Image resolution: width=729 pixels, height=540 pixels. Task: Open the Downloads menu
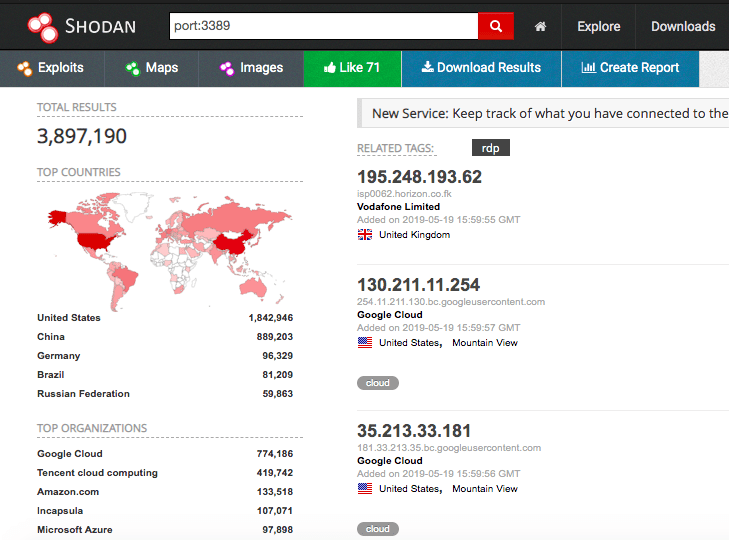point(683,27)
